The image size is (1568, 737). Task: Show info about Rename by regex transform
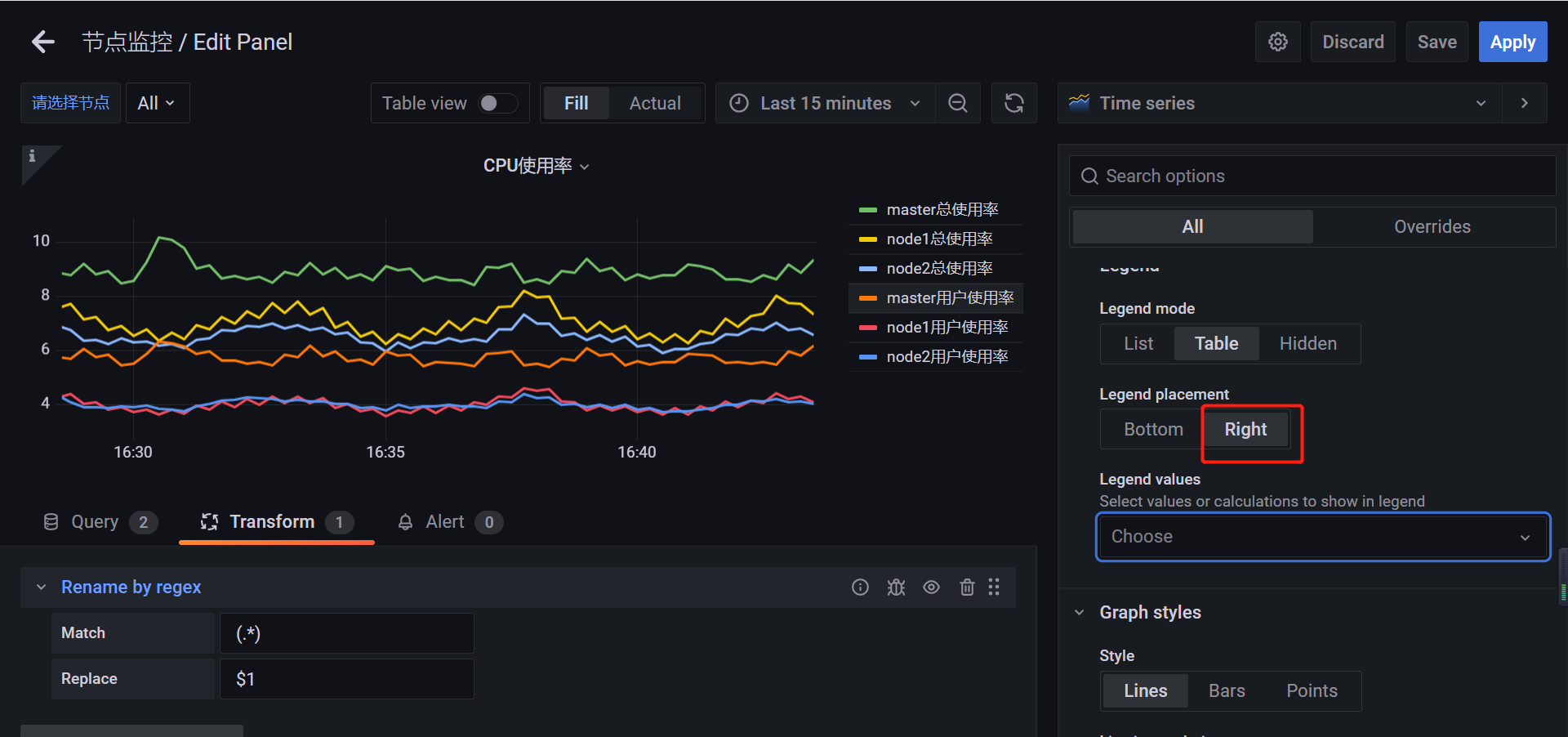point(860,587)
